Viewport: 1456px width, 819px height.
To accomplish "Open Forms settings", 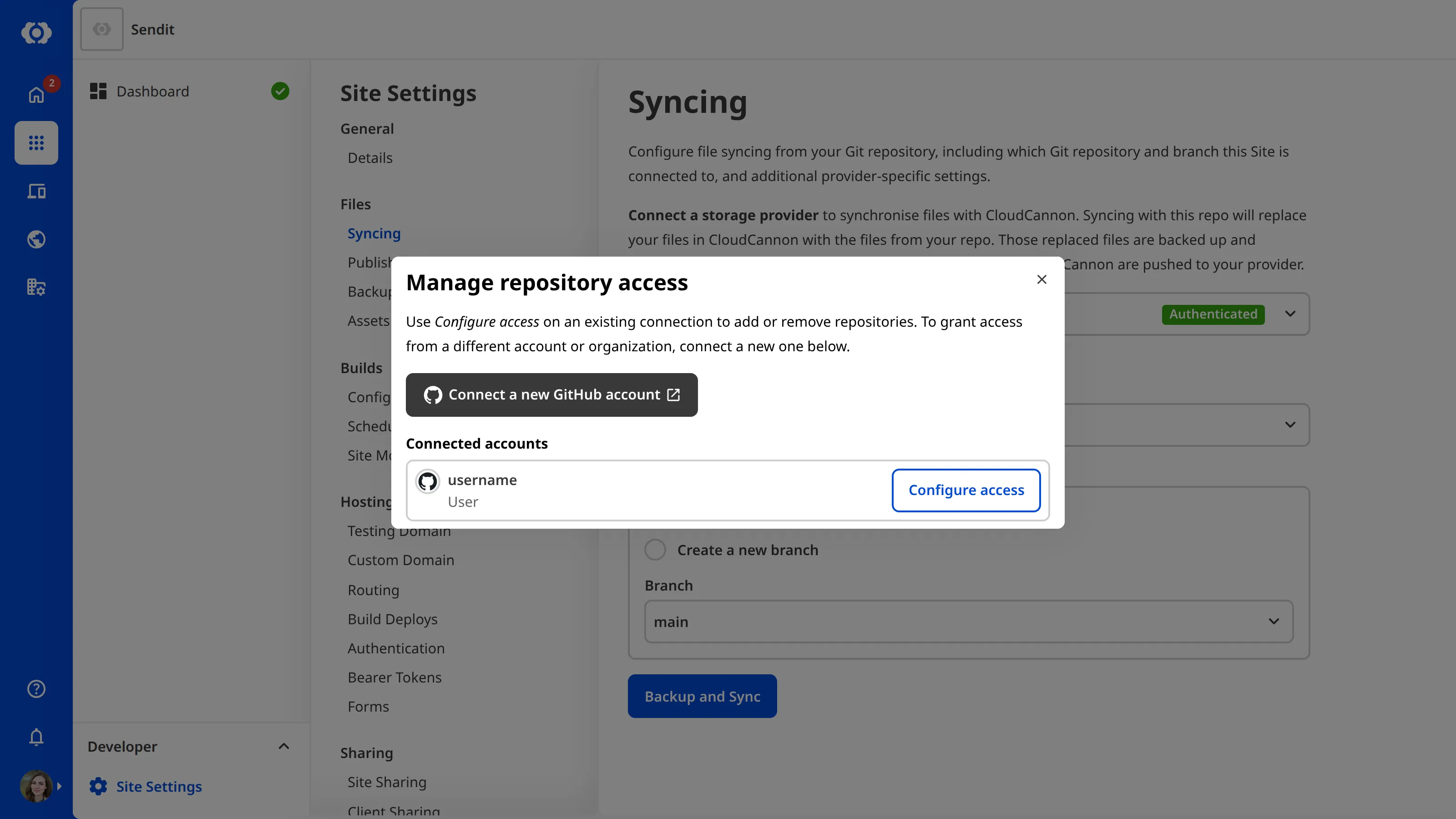I will [x=368, y=707].
